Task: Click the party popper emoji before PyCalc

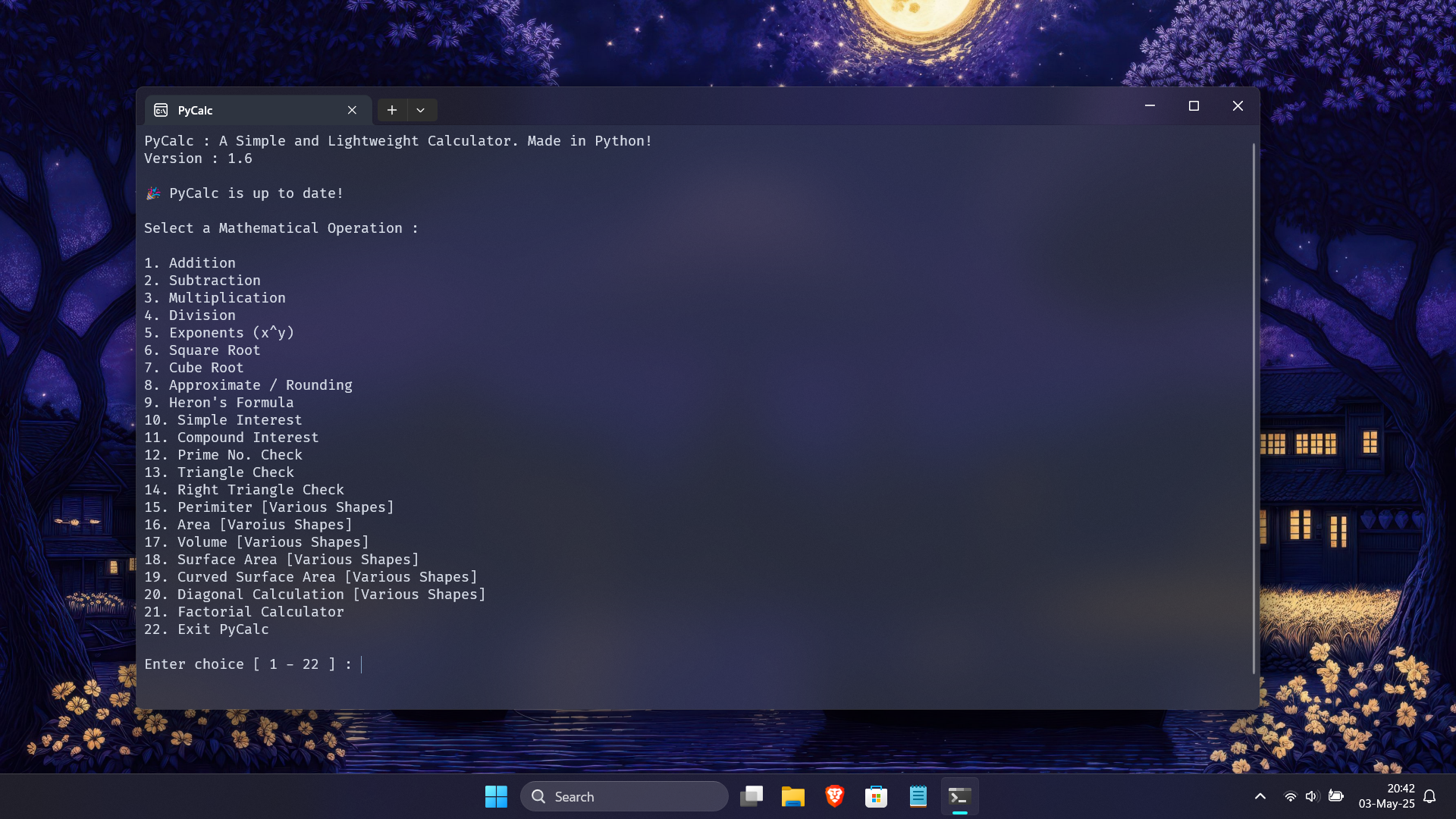Action: coord(153,193)
